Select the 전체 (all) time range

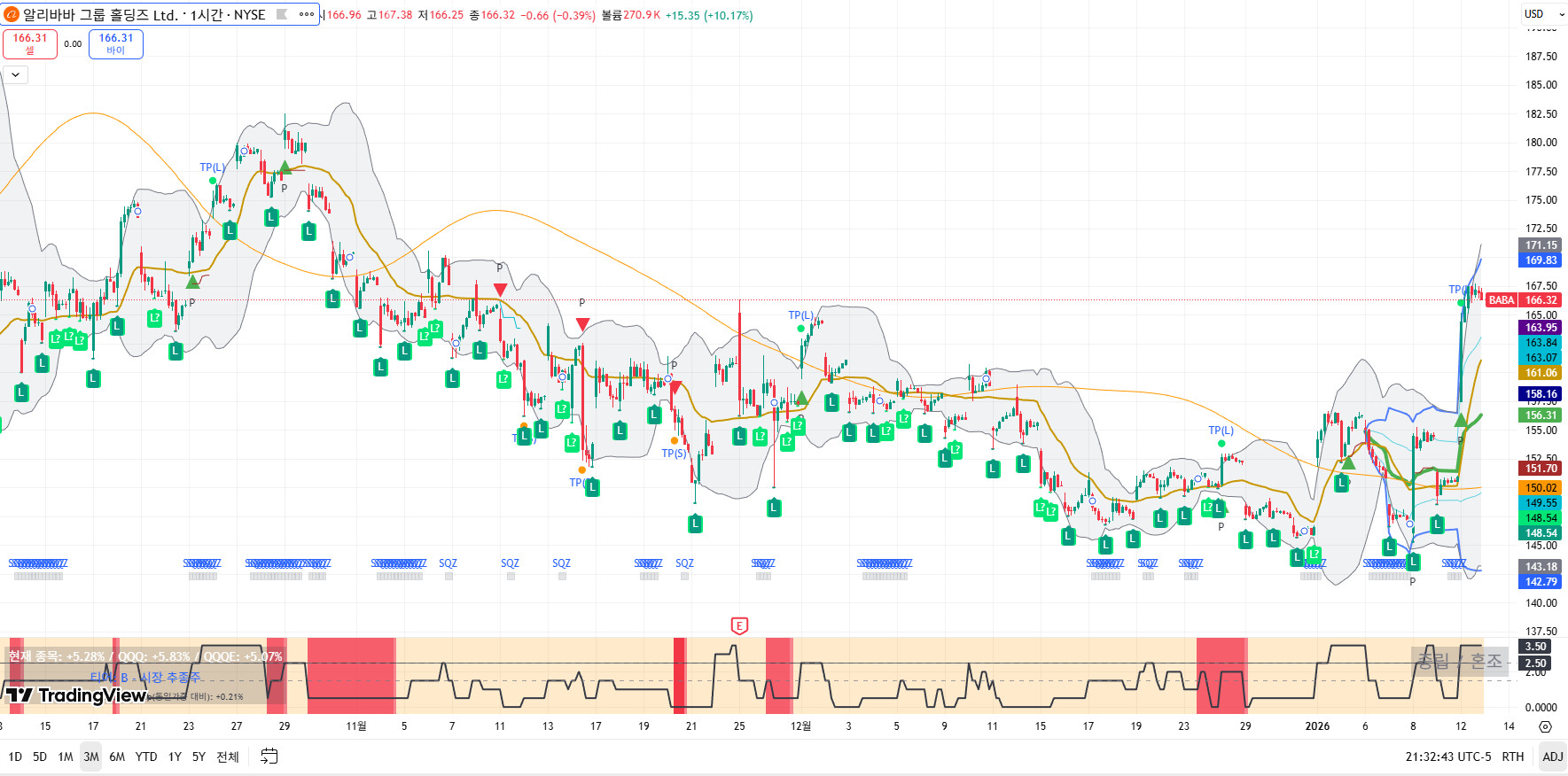(x=228, y=757)
